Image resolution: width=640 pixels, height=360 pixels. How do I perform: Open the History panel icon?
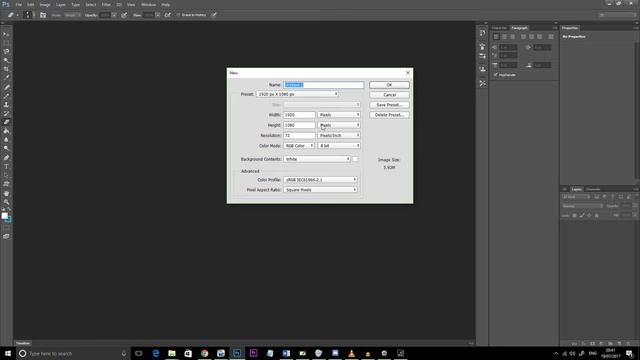[x=482, y=33]
